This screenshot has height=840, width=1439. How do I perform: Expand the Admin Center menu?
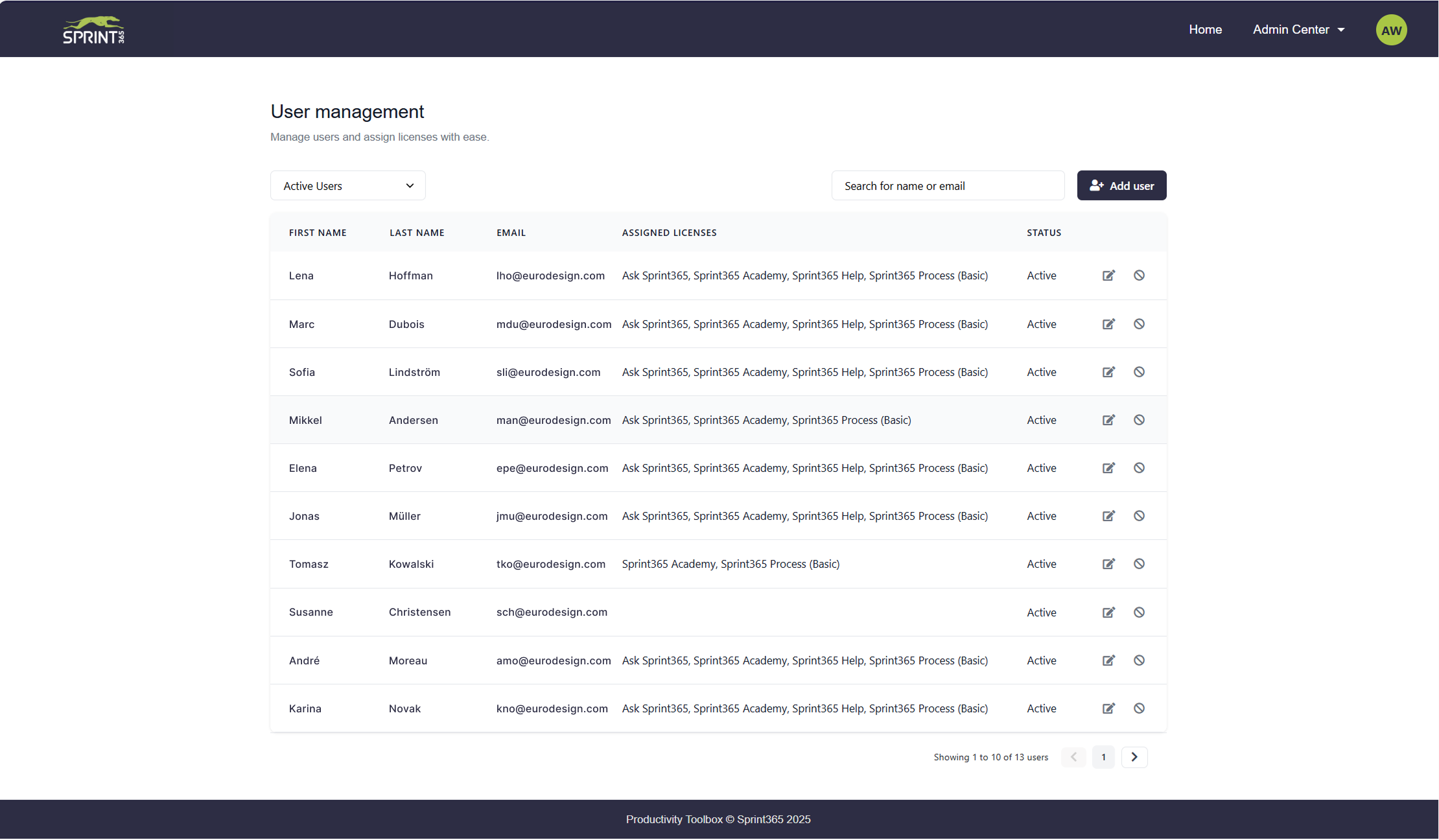1298,30
